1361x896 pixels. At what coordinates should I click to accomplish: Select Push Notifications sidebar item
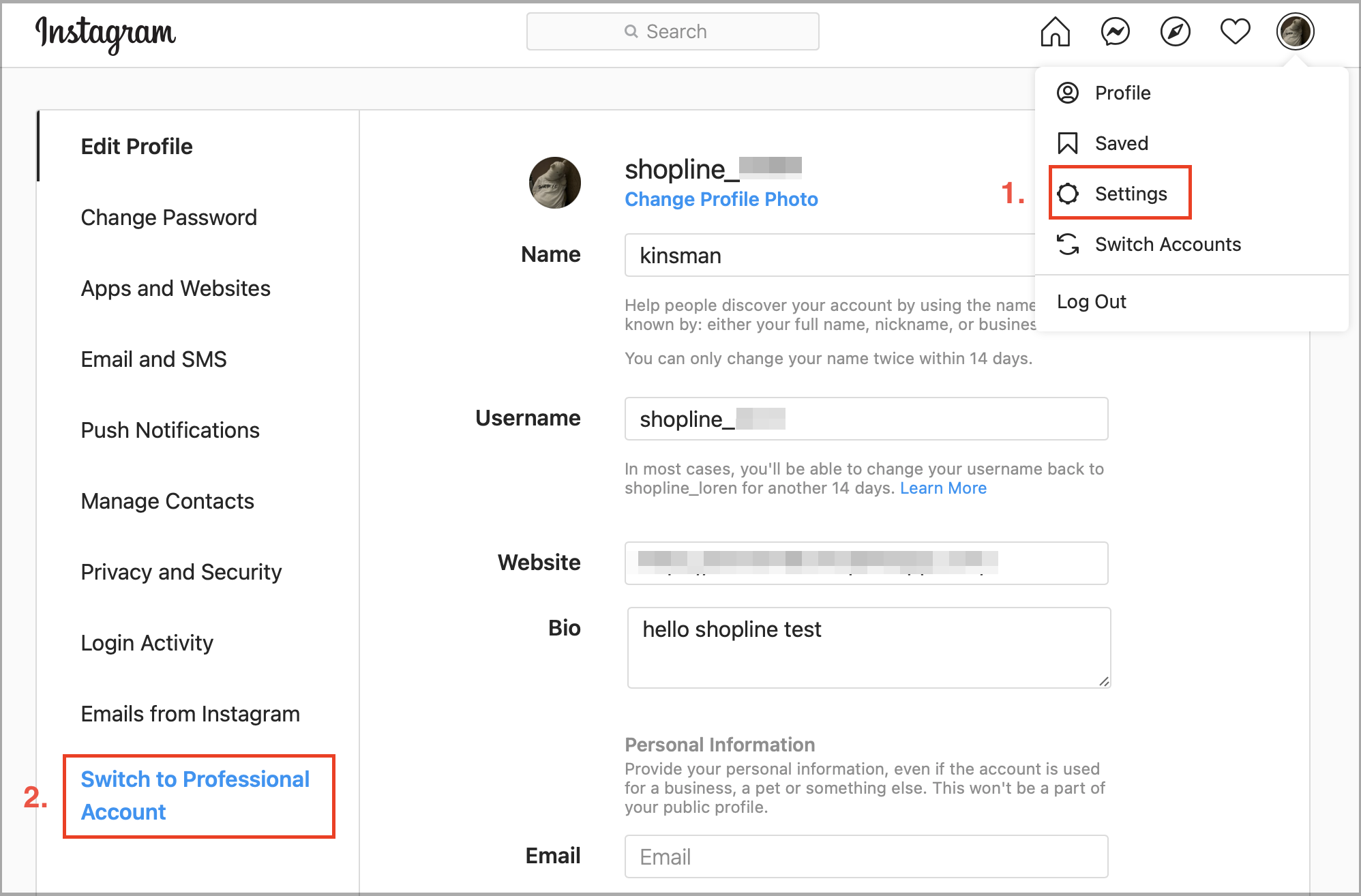tap(170, 430)
